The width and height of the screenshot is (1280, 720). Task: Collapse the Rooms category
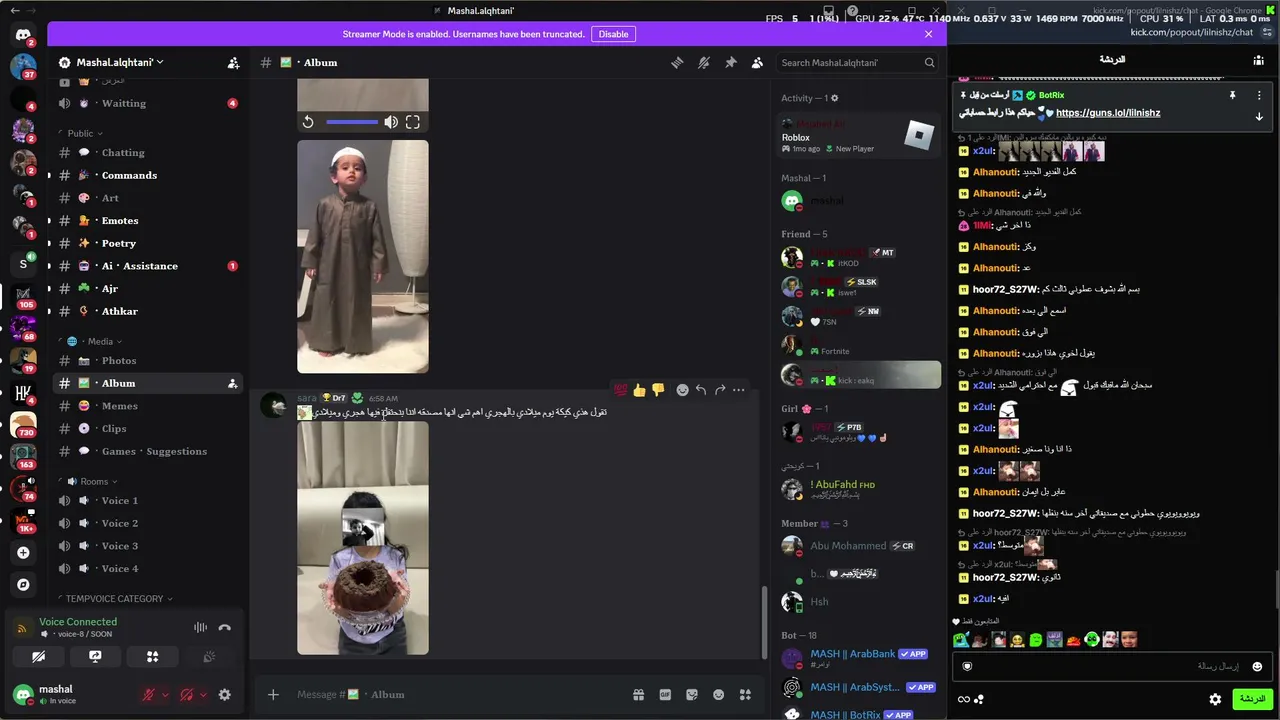coord(90,481)
